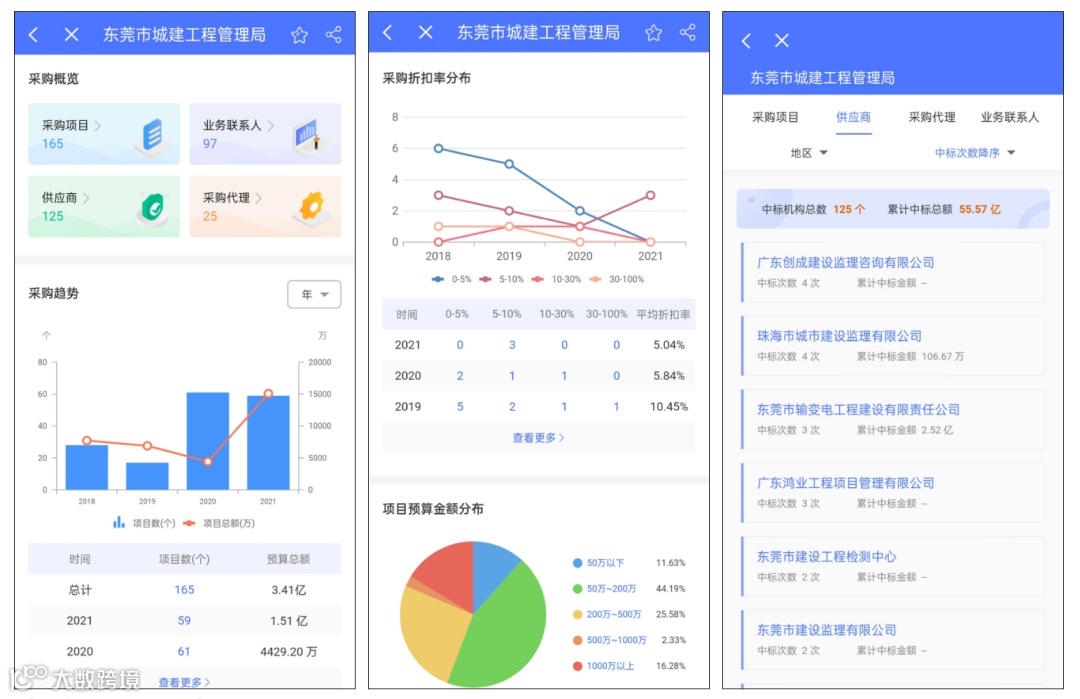Open supplier 东莞市输变电工程建设有限责任公司
The height and width of the screenshot is (699, 1080).
[x=893, y=419]
